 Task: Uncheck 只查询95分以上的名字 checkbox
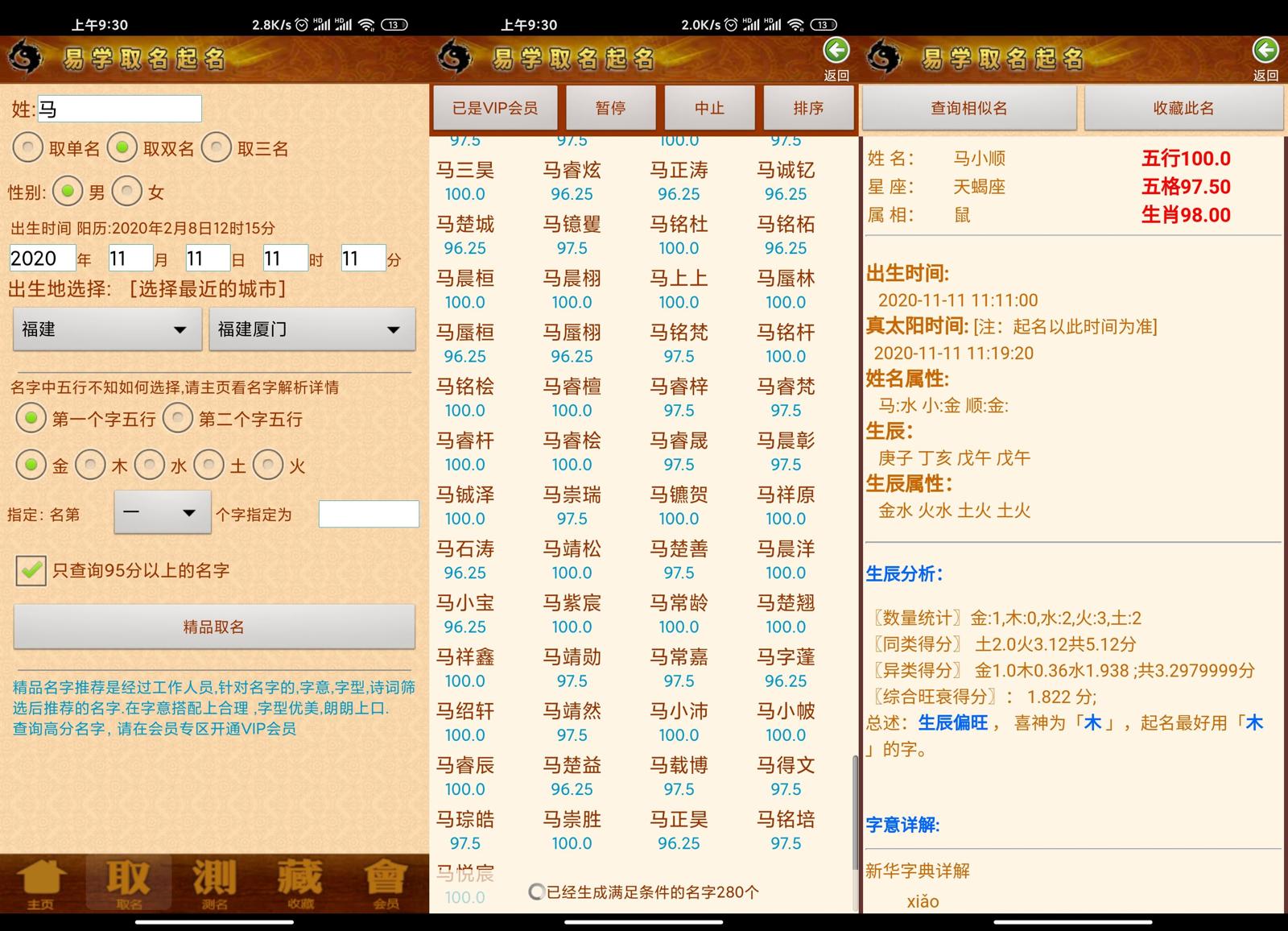click(31, 570)
